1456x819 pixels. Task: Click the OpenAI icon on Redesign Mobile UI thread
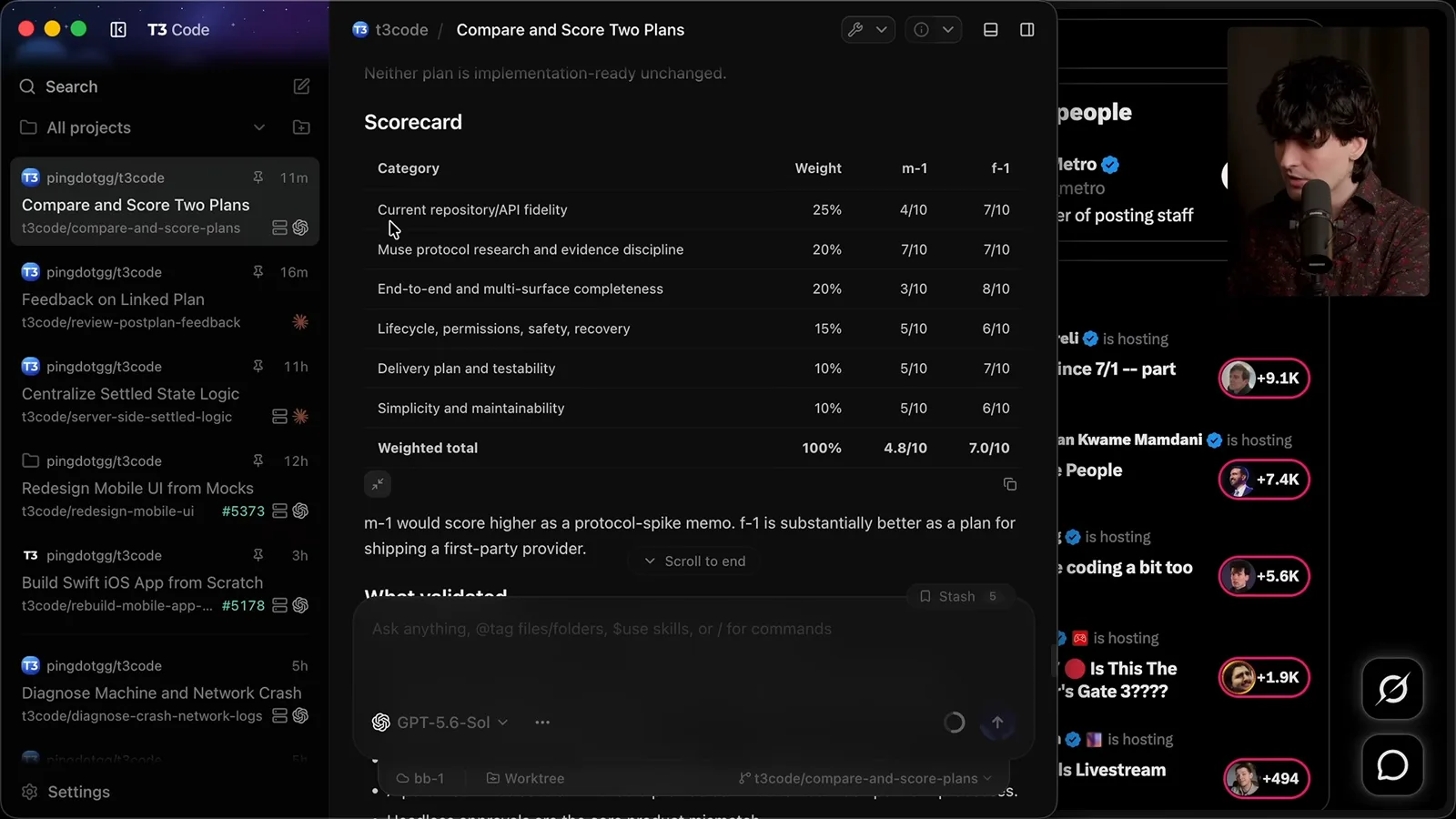coord(300,511)
